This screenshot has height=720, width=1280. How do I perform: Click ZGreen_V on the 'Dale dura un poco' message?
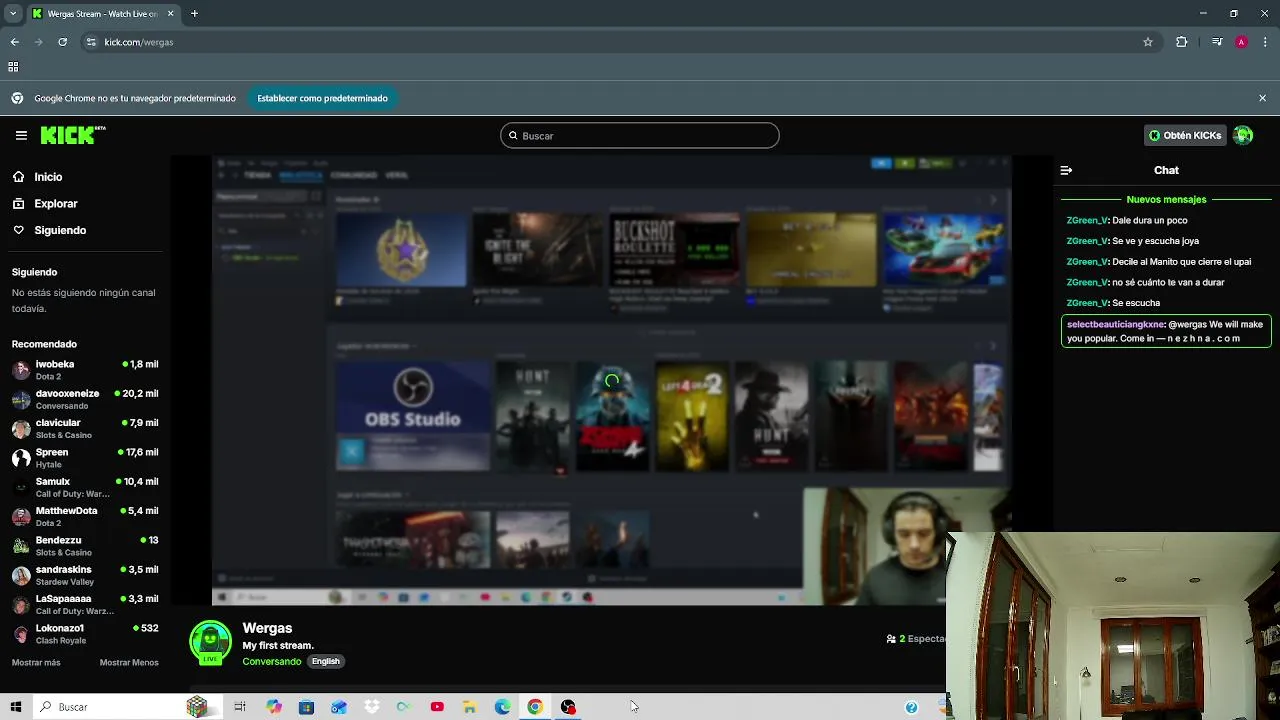(1086, 220)
